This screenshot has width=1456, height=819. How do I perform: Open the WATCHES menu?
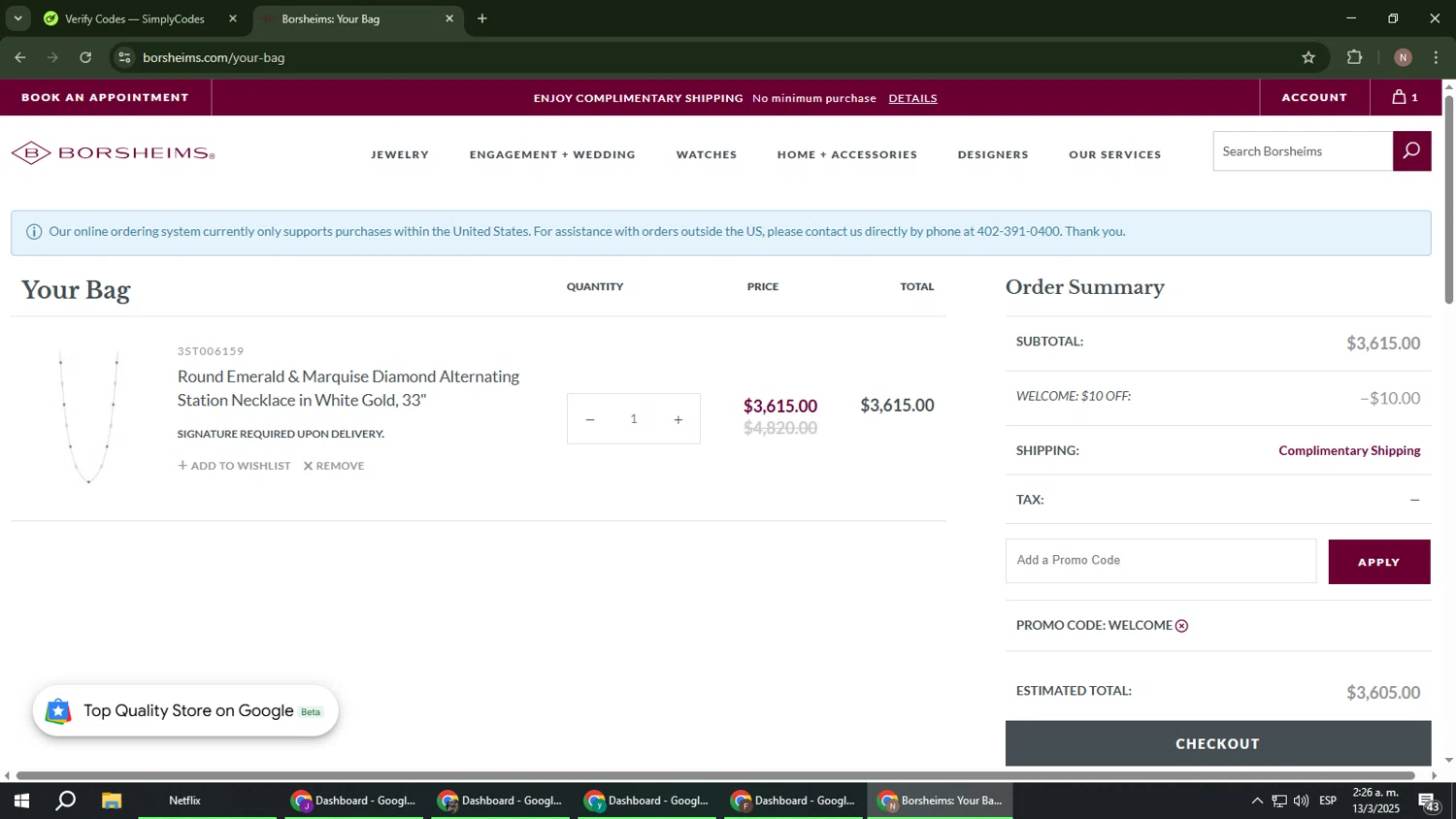pyautogui.click(x=707, y=154)
